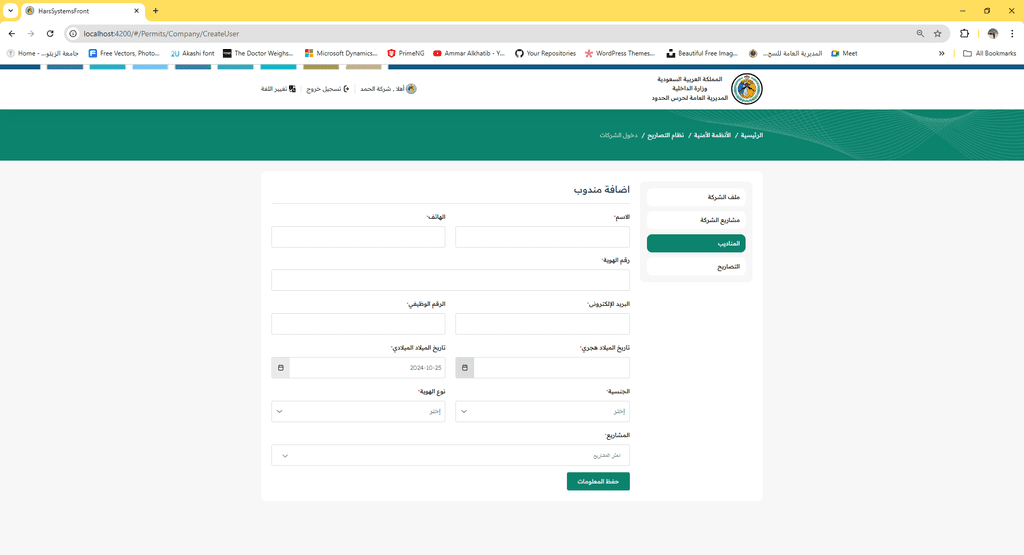Select the مشاريع الشركة sidebar item

[696, 220]
